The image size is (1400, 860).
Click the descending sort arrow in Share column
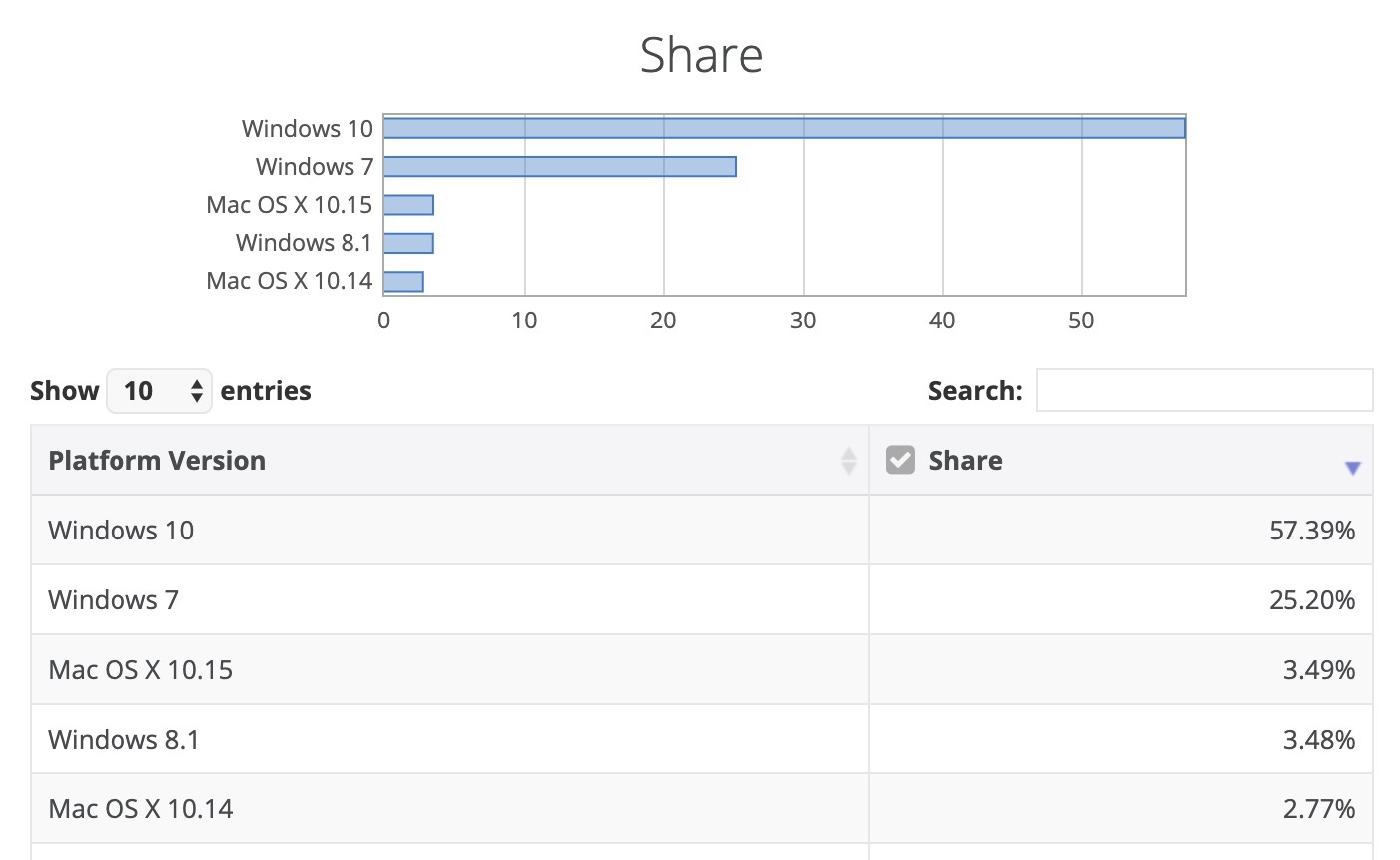click(x=1352, y=468)
